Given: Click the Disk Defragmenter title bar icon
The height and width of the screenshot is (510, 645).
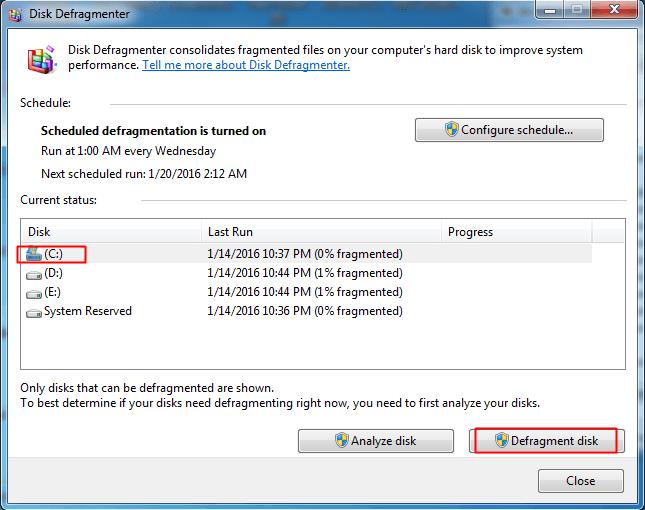Looking at the screenshot, I should tap(15, 14).
